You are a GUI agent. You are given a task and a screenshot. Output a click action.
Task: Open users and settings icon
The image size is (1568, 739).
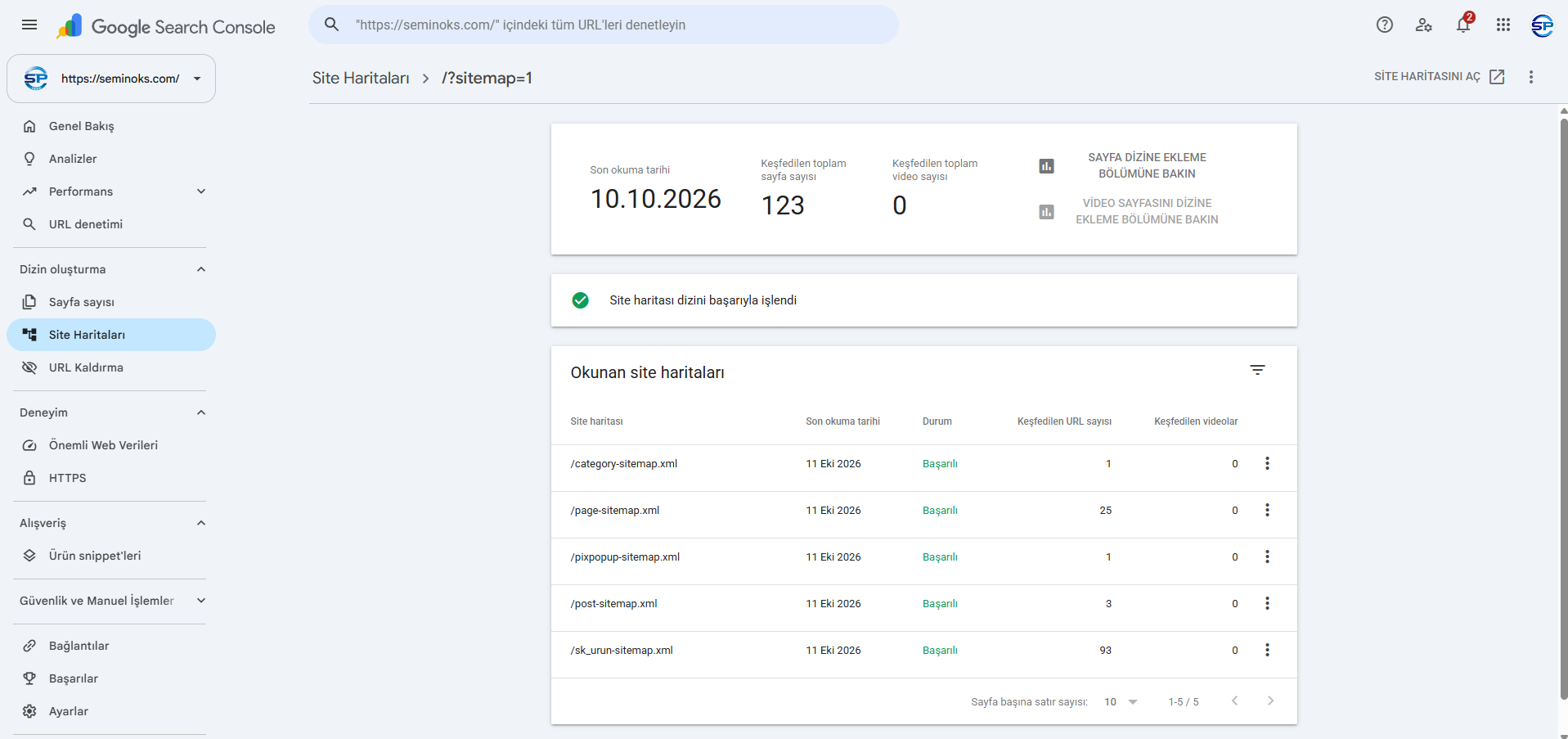tap(1424, 25)
